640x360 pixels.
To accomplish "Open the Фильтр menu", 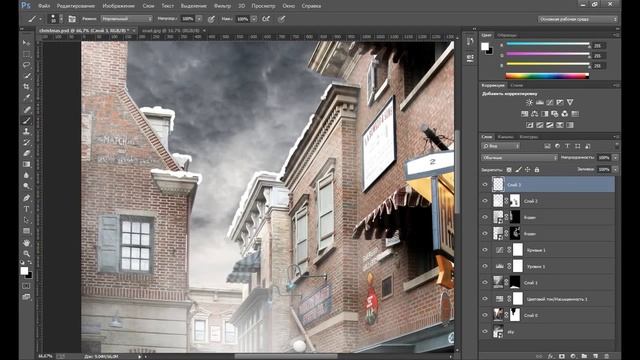I will (x=222, y=6).
